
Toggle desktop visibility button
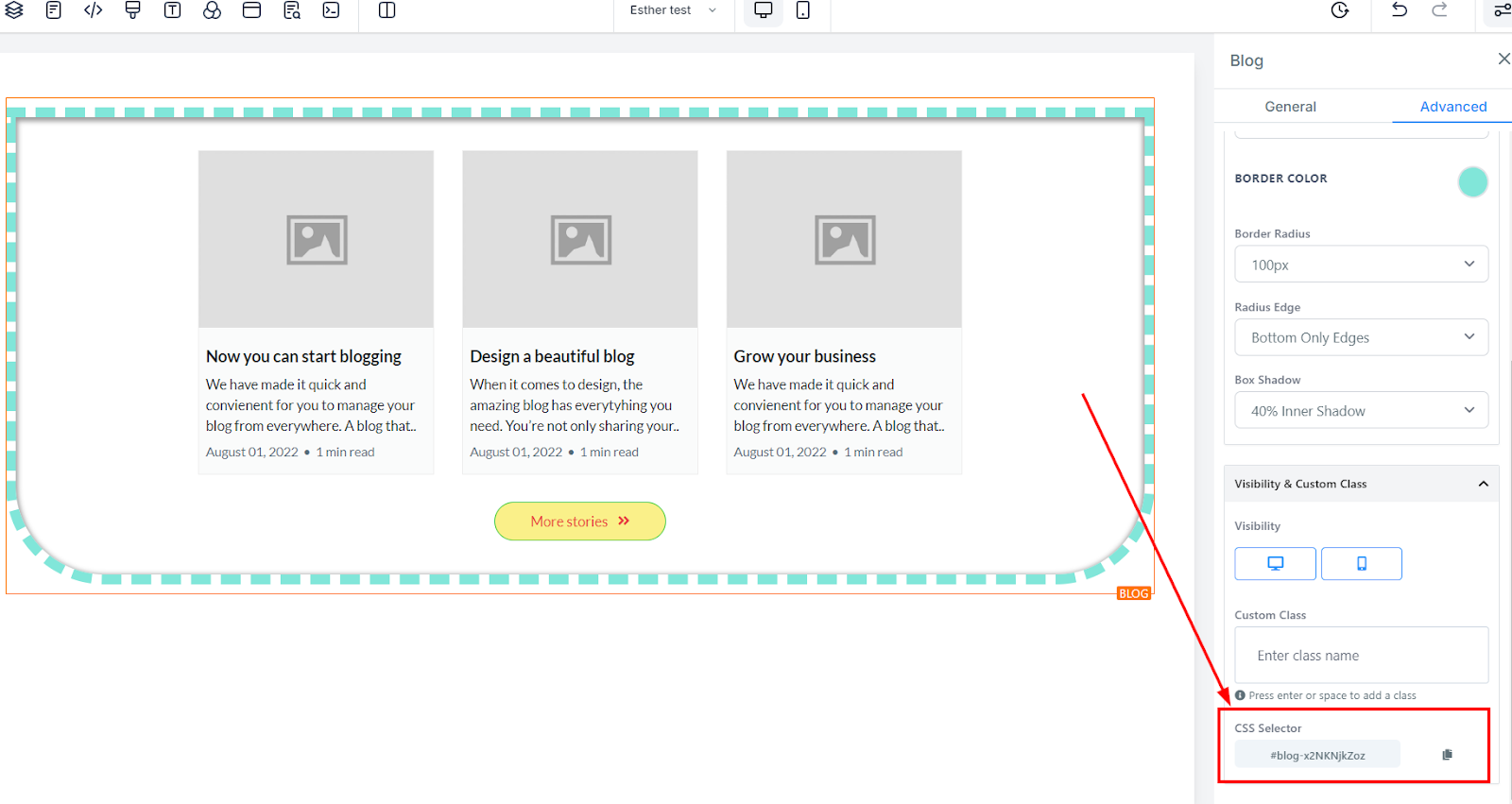[1275, 563]
